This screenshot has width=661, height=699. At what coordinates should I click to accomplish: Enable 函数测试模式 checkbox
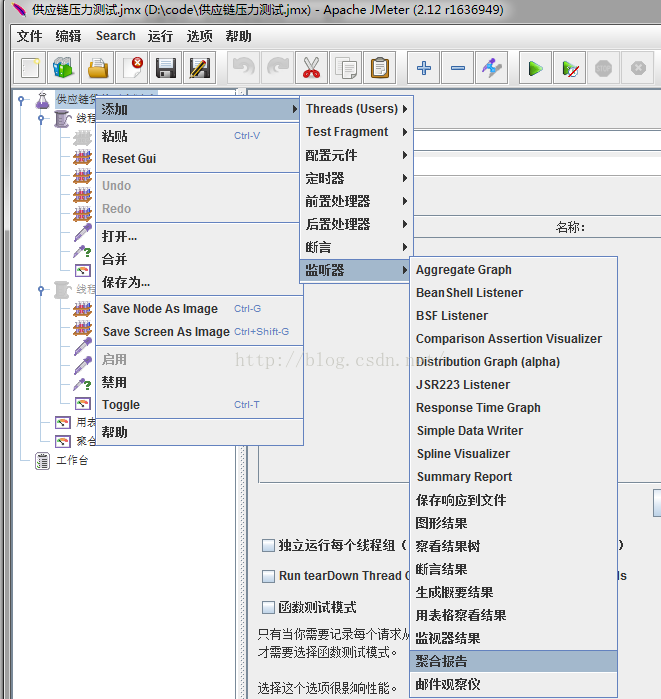click(268, 607)
